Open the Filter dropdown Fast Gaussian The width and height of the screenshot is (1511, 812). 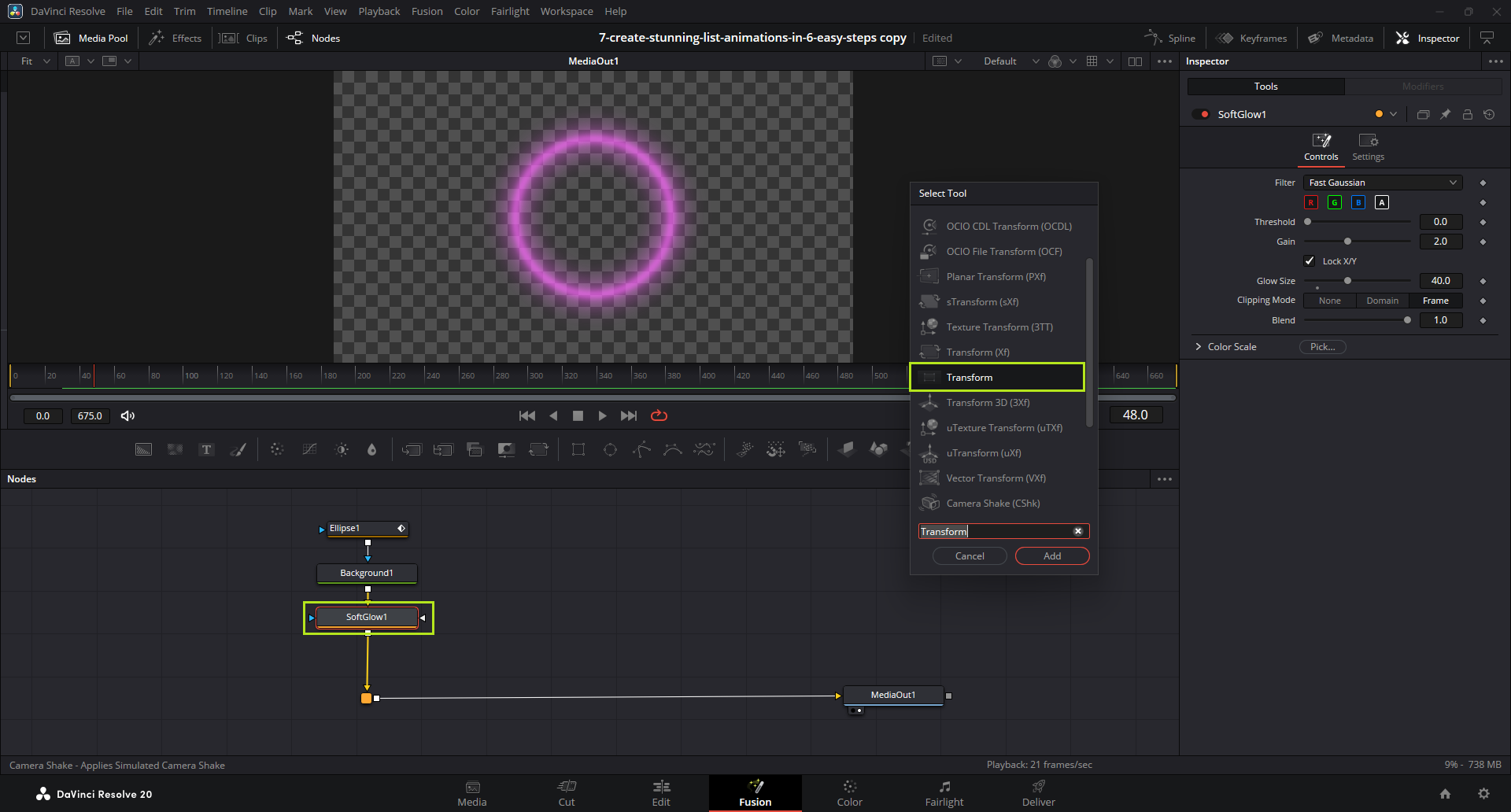tap(1383, 183)
